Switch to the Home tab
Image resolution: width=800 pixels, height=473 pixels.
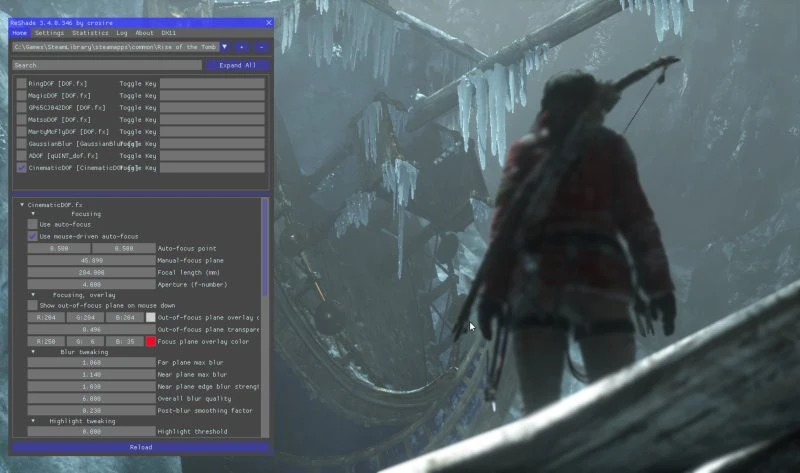point(19,33)
